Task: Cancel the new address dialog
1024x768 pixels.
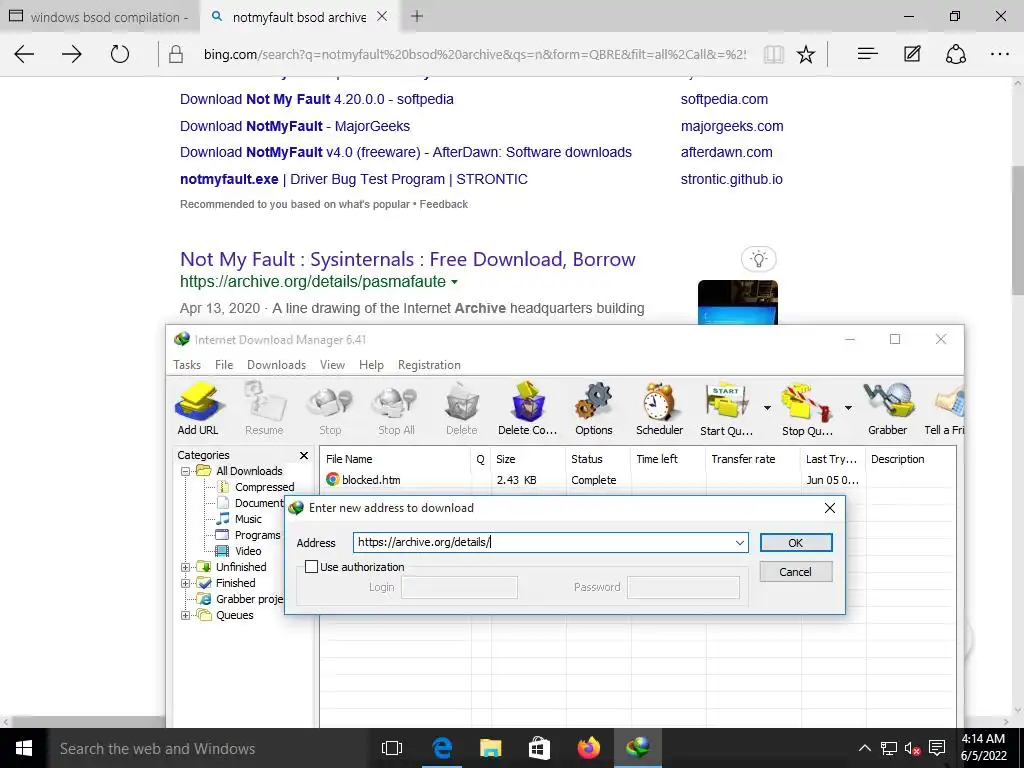Action: click(x=795, y=571)
